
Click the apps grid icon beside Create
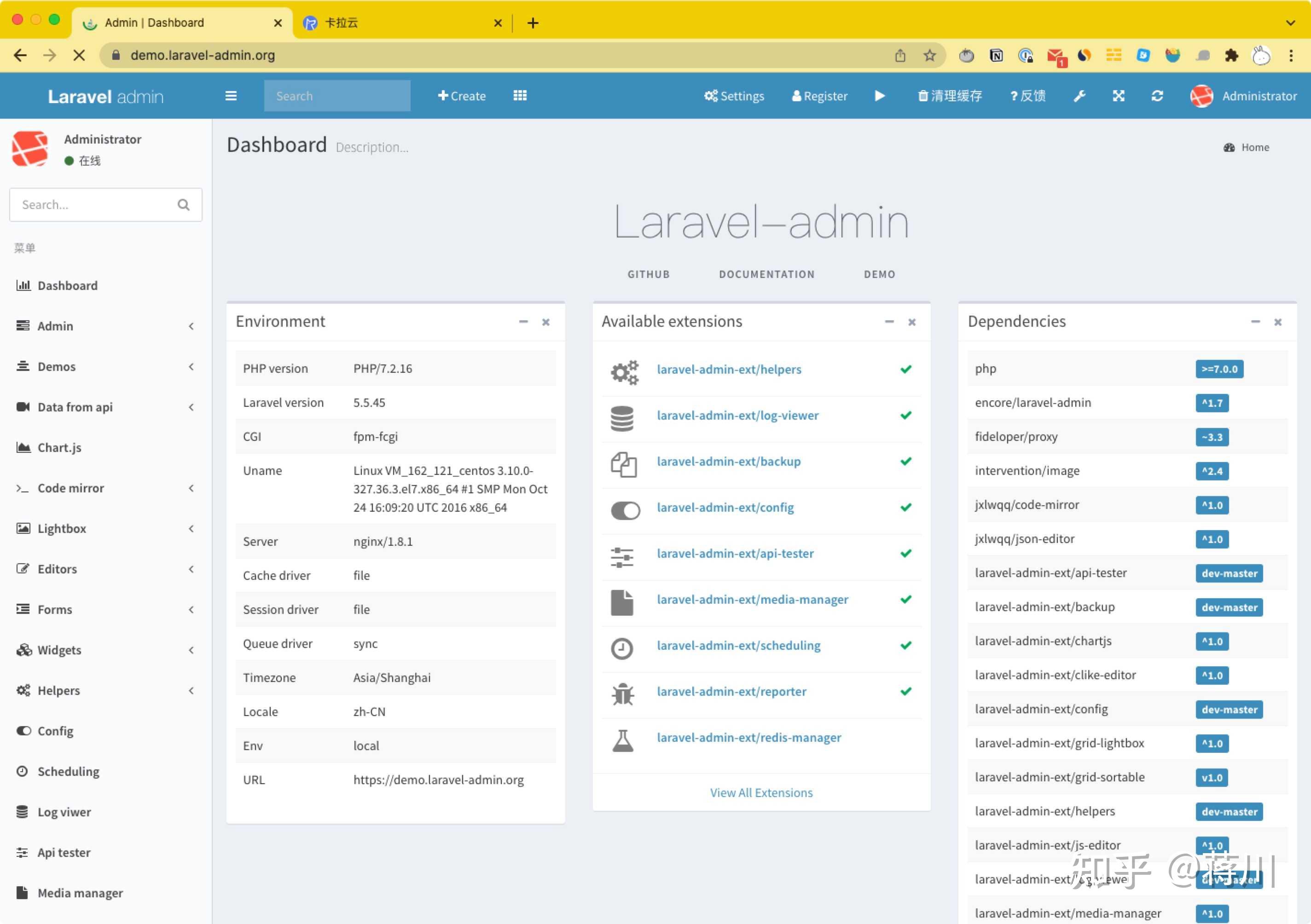click(x=520, y=95)
